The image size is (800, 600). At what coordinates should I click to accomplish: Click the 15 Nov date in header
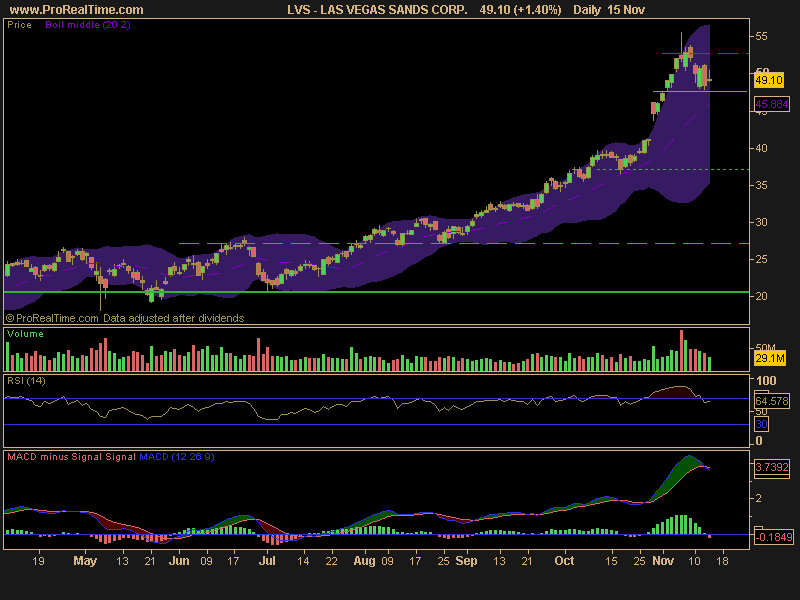[x=626, y=10]
